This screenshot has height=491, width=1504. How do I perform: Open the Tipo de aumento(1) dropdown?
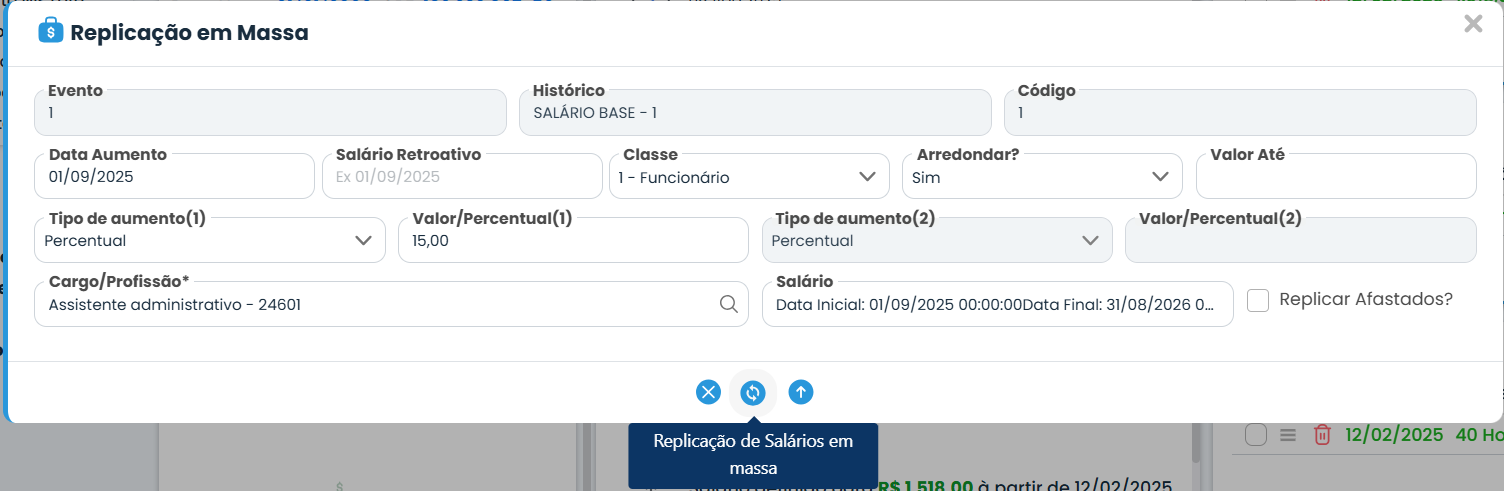(210, 241)
